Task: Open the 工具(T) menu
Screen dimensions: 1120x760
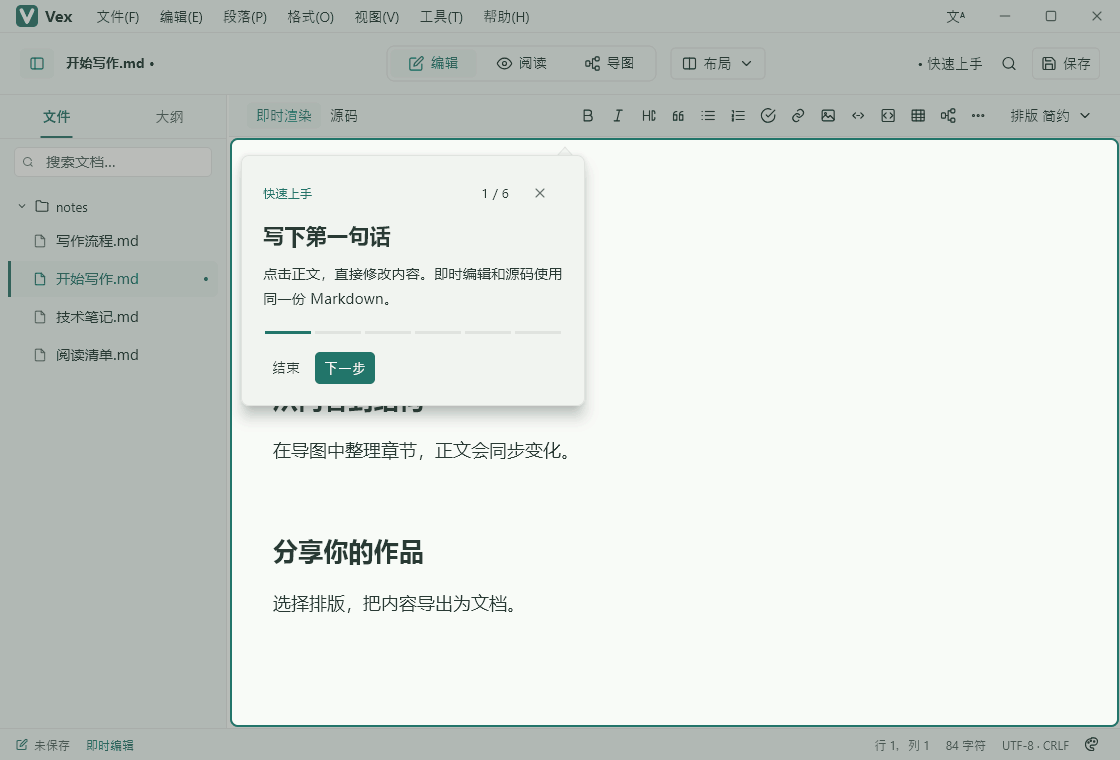Action: coord(441,16)
